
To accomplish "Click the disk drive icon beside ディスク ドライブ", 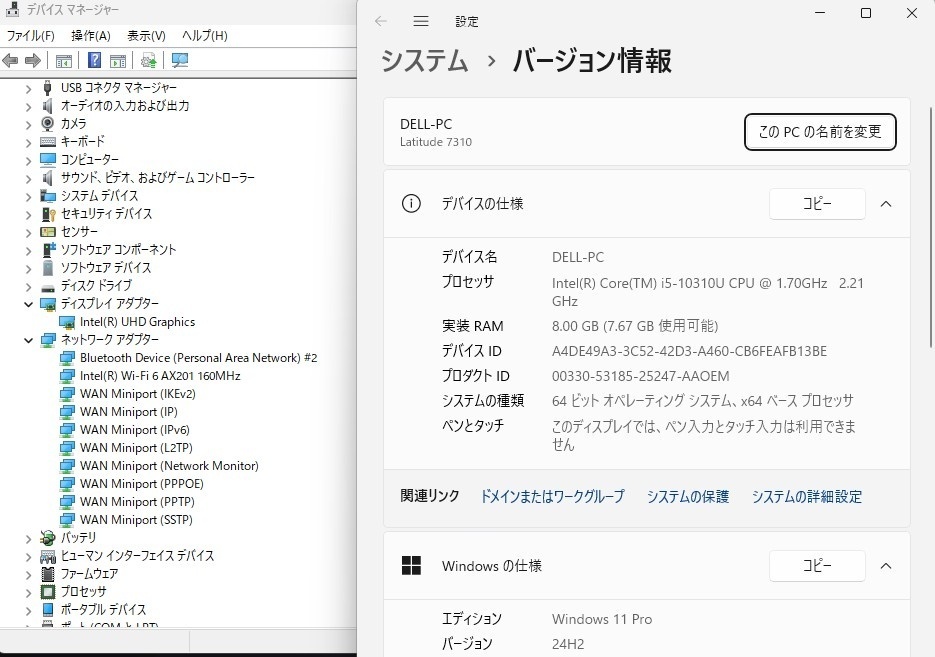I will pyautogui.click(x=48, y=287).
